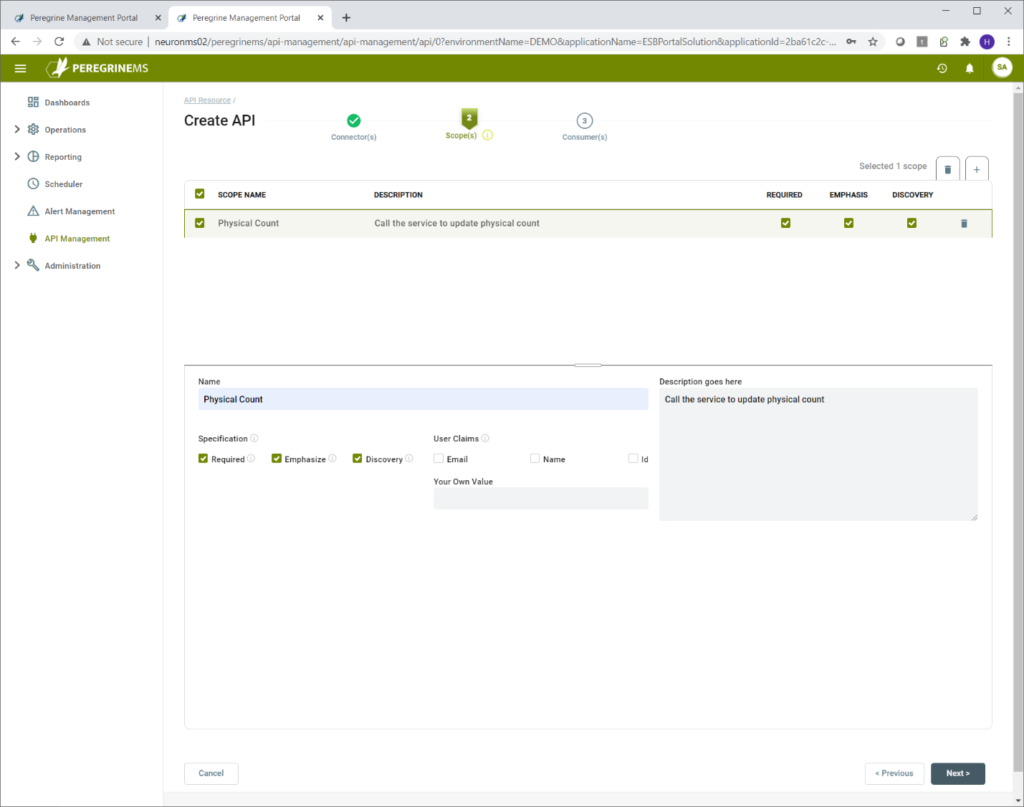Click the Description text area
Viewport: 1024px width, 807px height.
[818, 454]
